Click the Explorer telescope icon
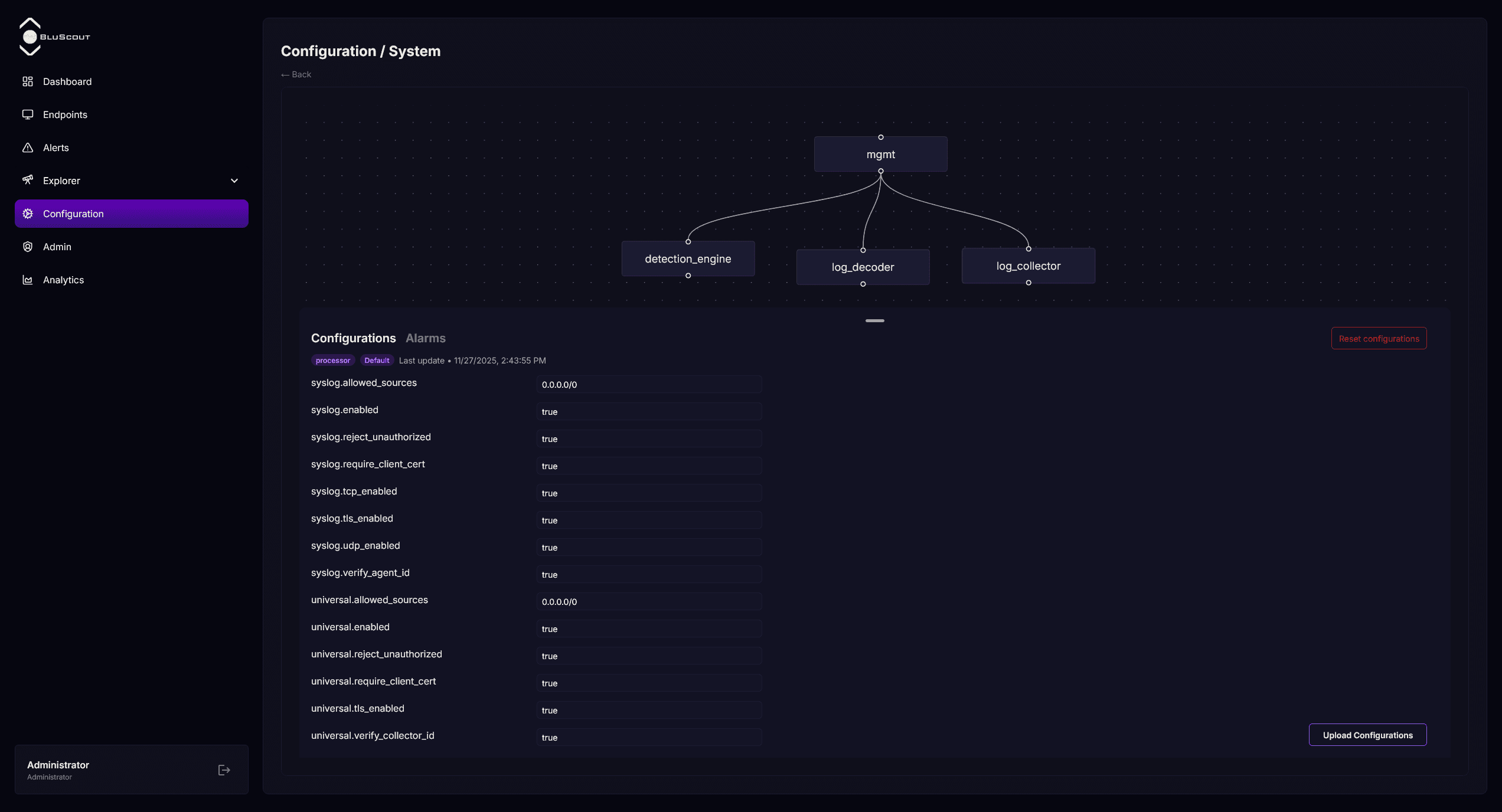The image size is (1502, 812). tap(28, 180)
